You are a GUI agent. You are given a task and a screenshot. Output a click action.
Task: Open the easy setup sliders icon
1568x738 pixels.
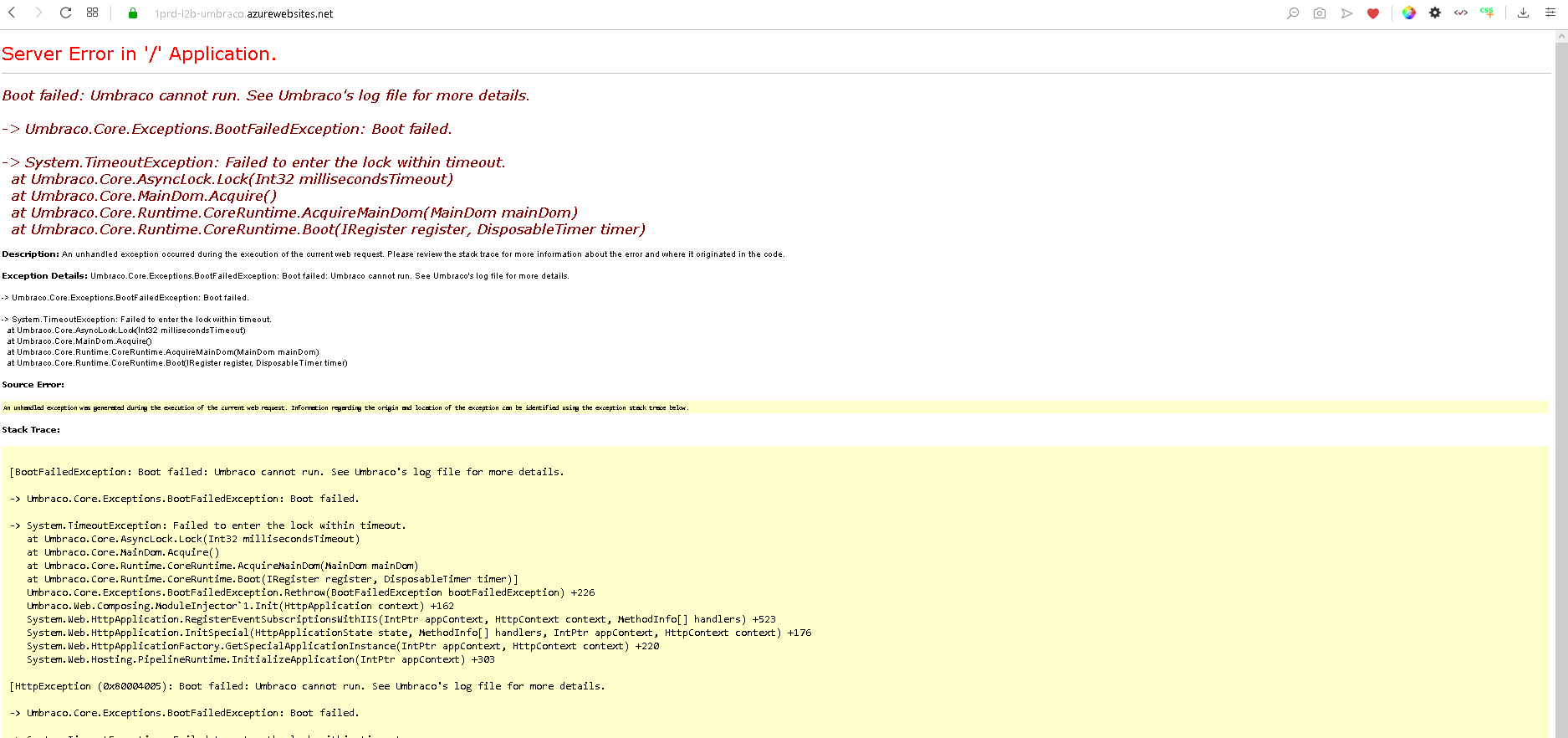pyautogui.click(x=1550, y=13)
